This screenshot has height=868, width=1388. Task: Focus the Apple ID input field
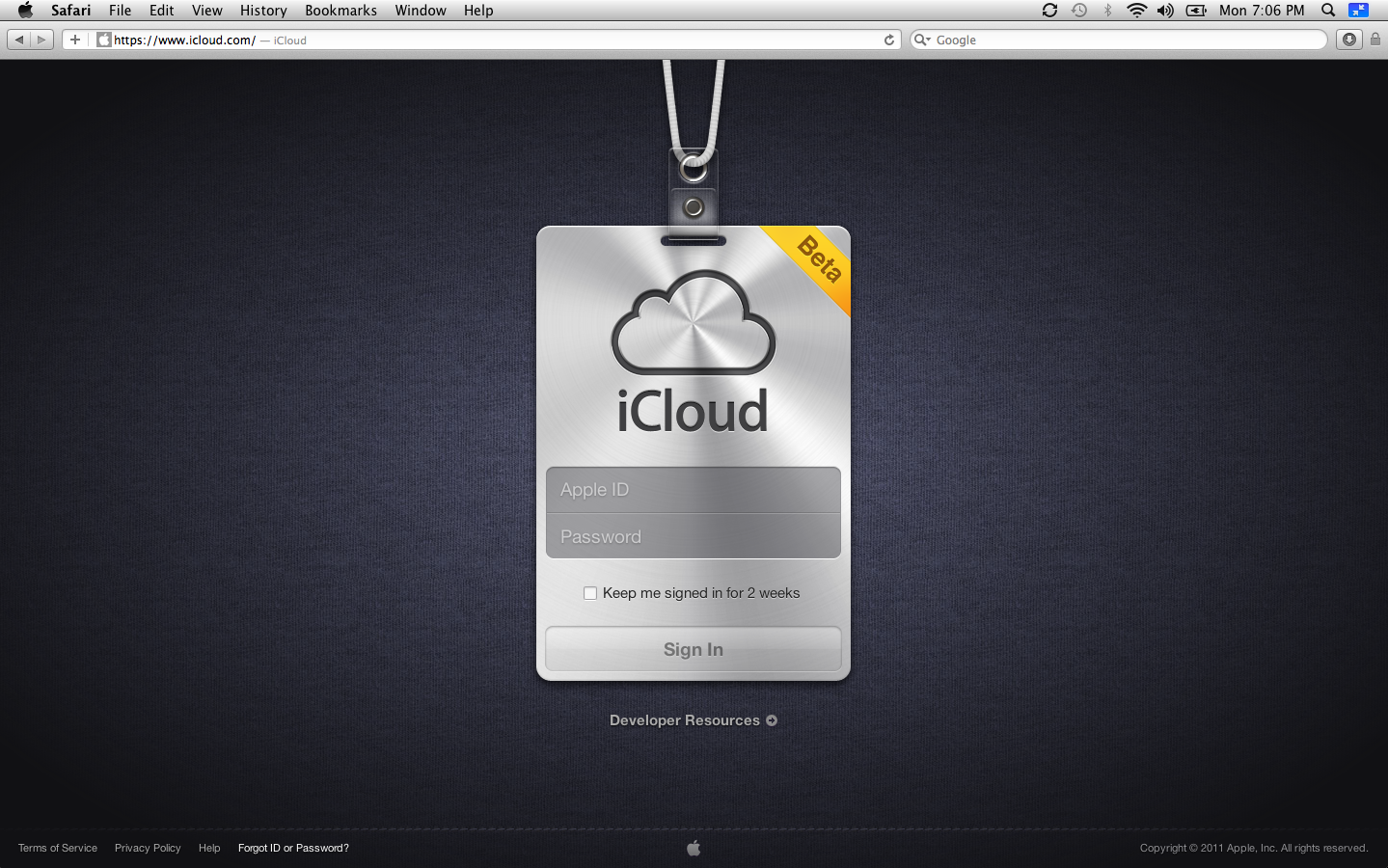[x=693, y=490]
